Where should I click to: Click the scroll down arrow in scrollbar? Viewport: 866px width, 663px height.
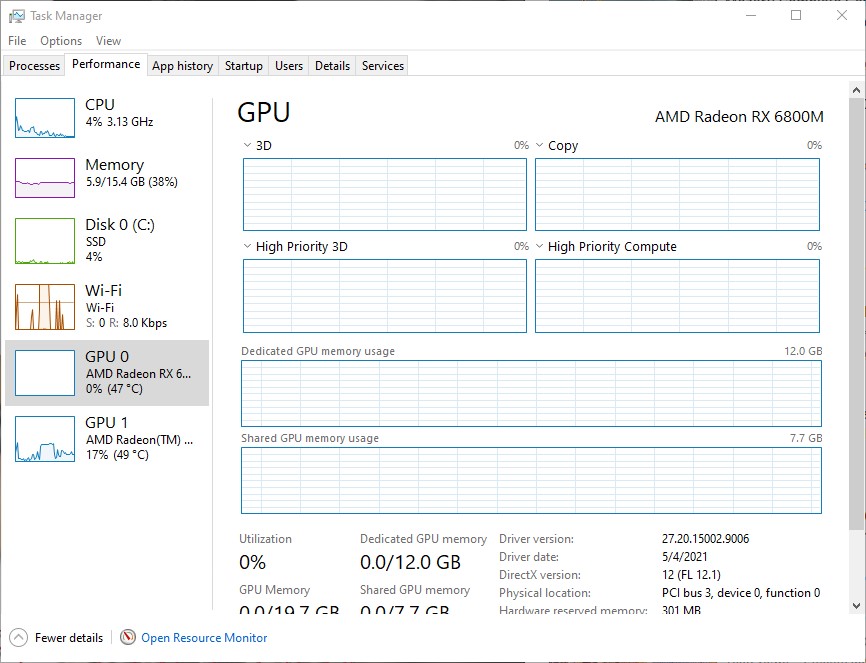coord(856,605)
